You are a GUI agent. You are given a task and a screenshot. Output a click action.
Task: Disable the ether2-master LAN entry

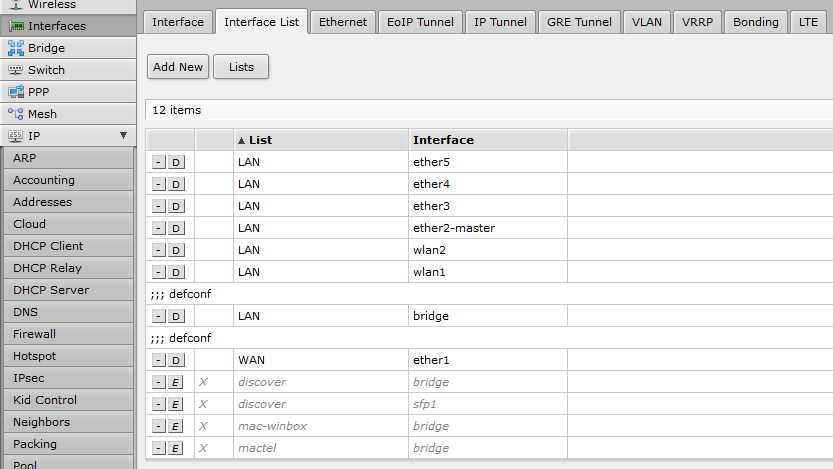point(176,228)
